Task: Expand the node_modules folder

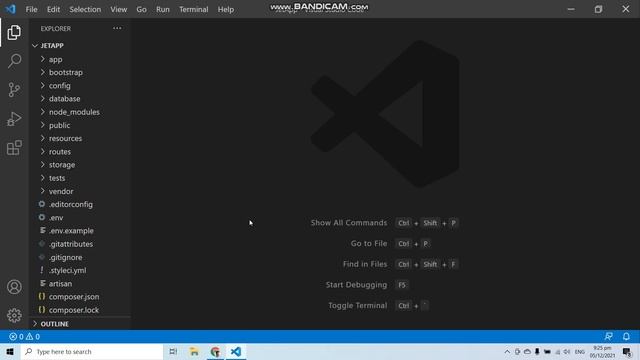Action: (x=81, y=112)
